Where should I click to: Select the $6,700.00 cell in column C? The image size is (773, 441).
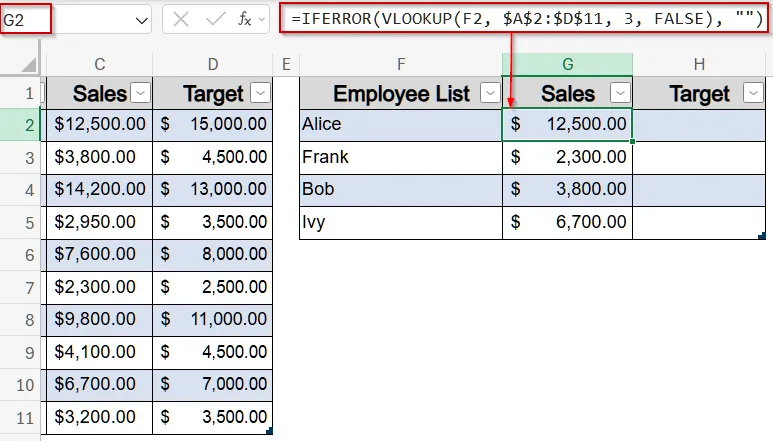pyautogui.click(x=100, y=385)
